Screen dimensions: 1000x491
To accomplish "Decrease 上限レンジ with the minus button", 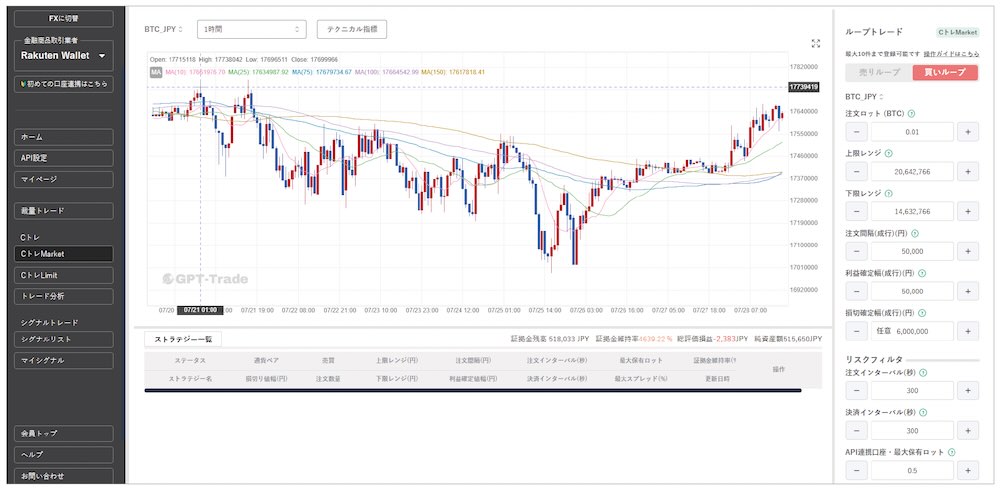I will click(x=857, y=171).
